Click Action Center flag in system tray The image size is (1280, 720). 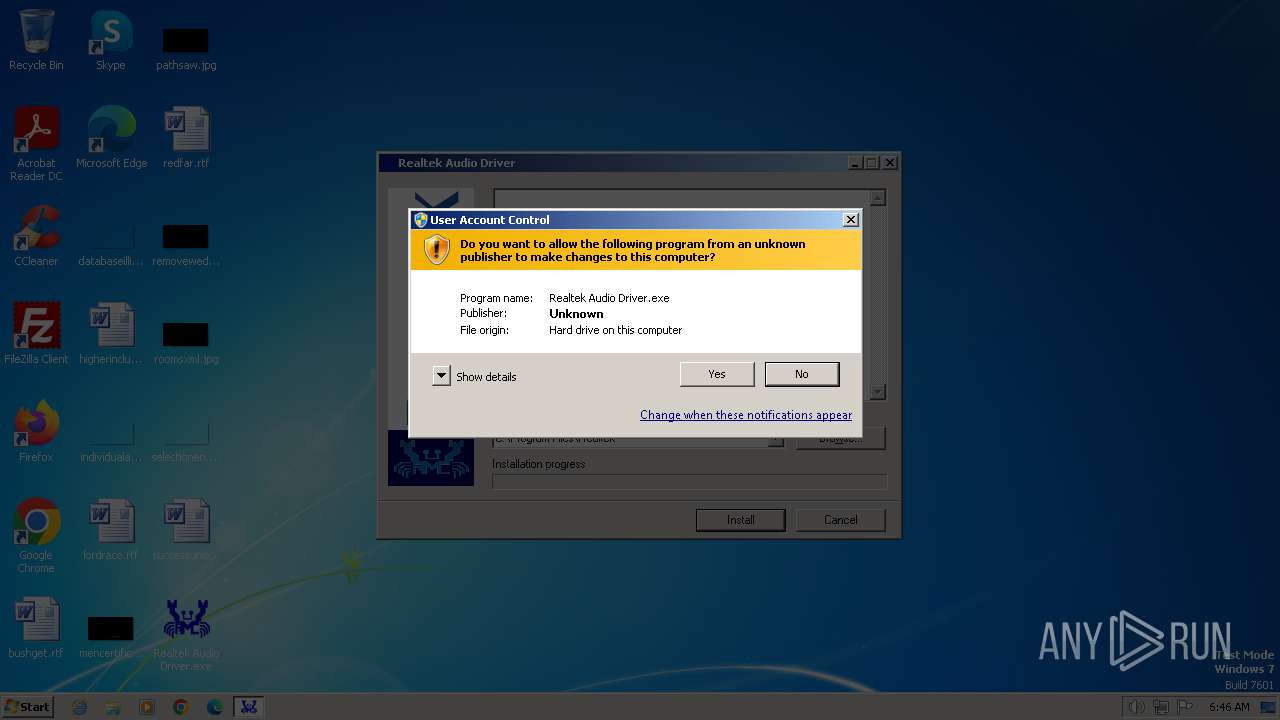pos(1185,707)
